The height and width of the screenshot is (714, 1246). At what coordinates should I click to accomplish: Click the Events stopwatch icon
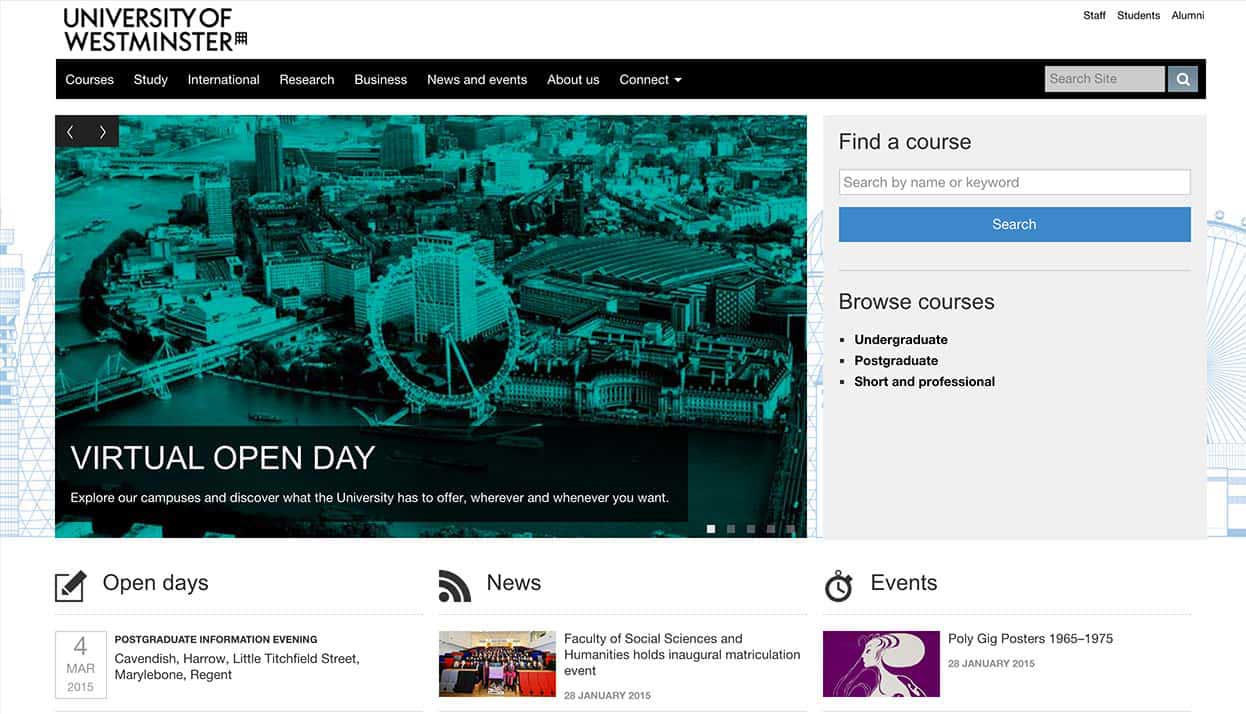838,587
